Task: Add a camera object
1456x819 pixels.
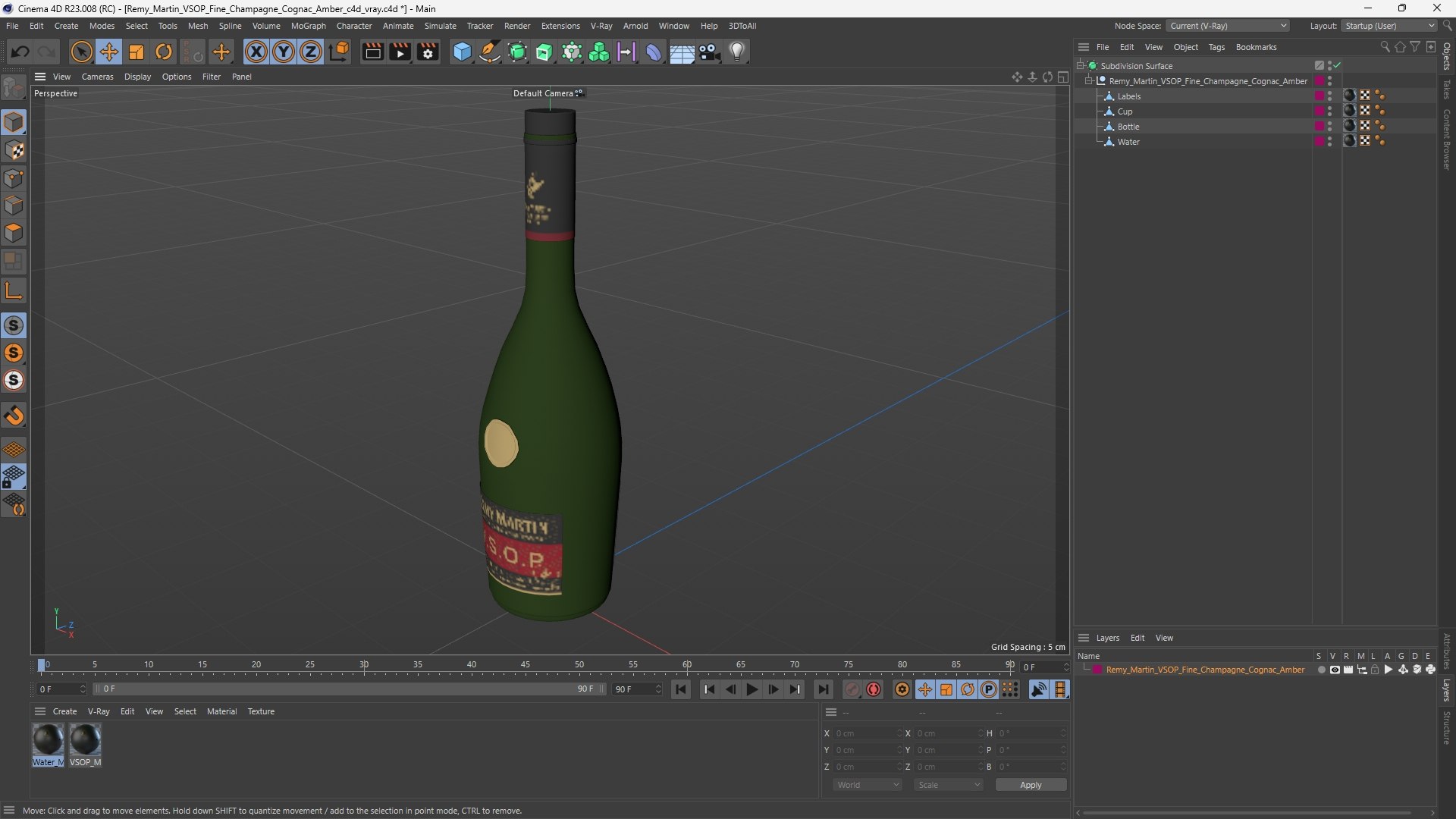Action: pos(710,52)
